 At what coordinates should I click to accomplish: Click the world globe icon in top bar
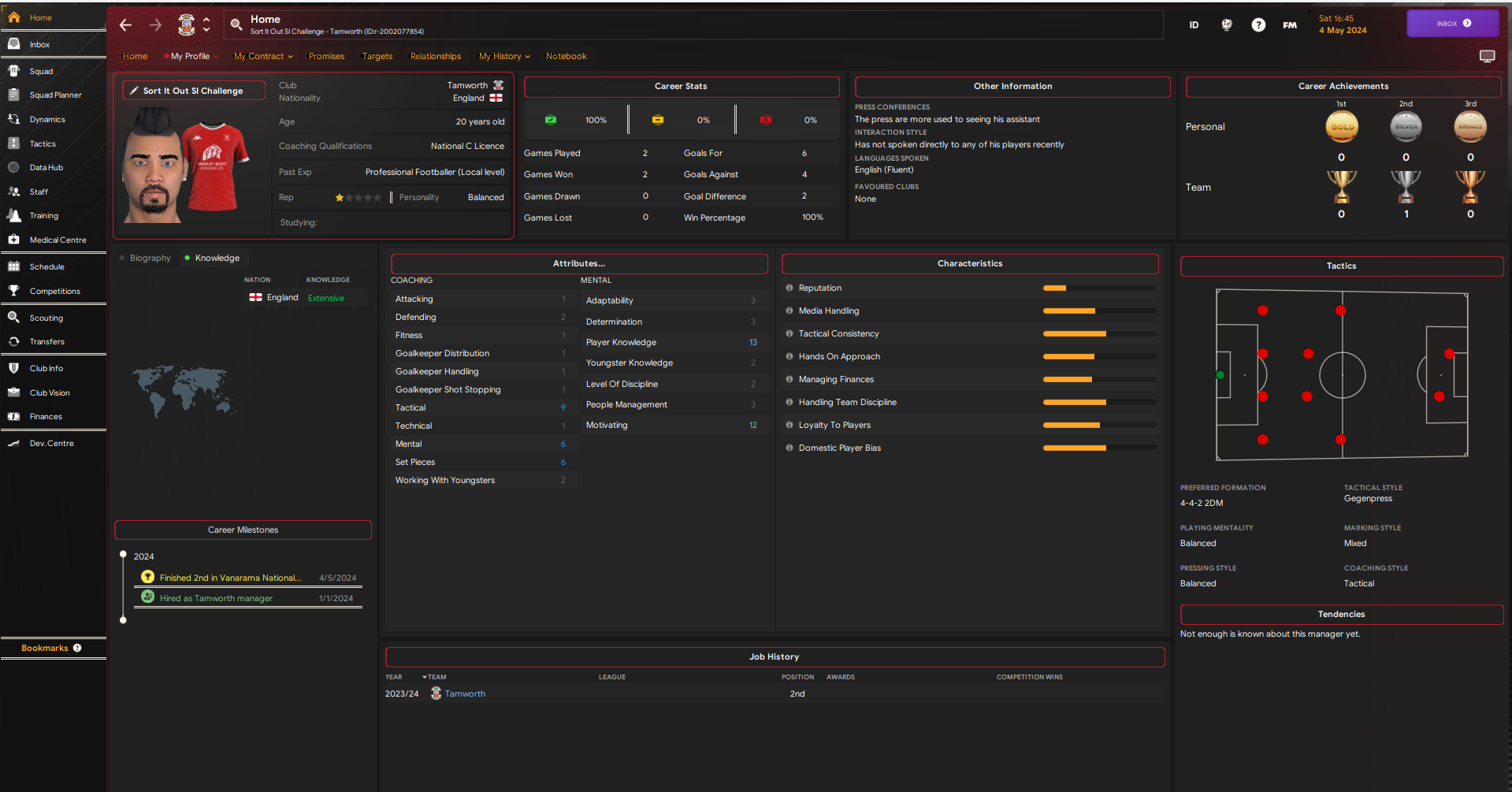(1227, 25)
